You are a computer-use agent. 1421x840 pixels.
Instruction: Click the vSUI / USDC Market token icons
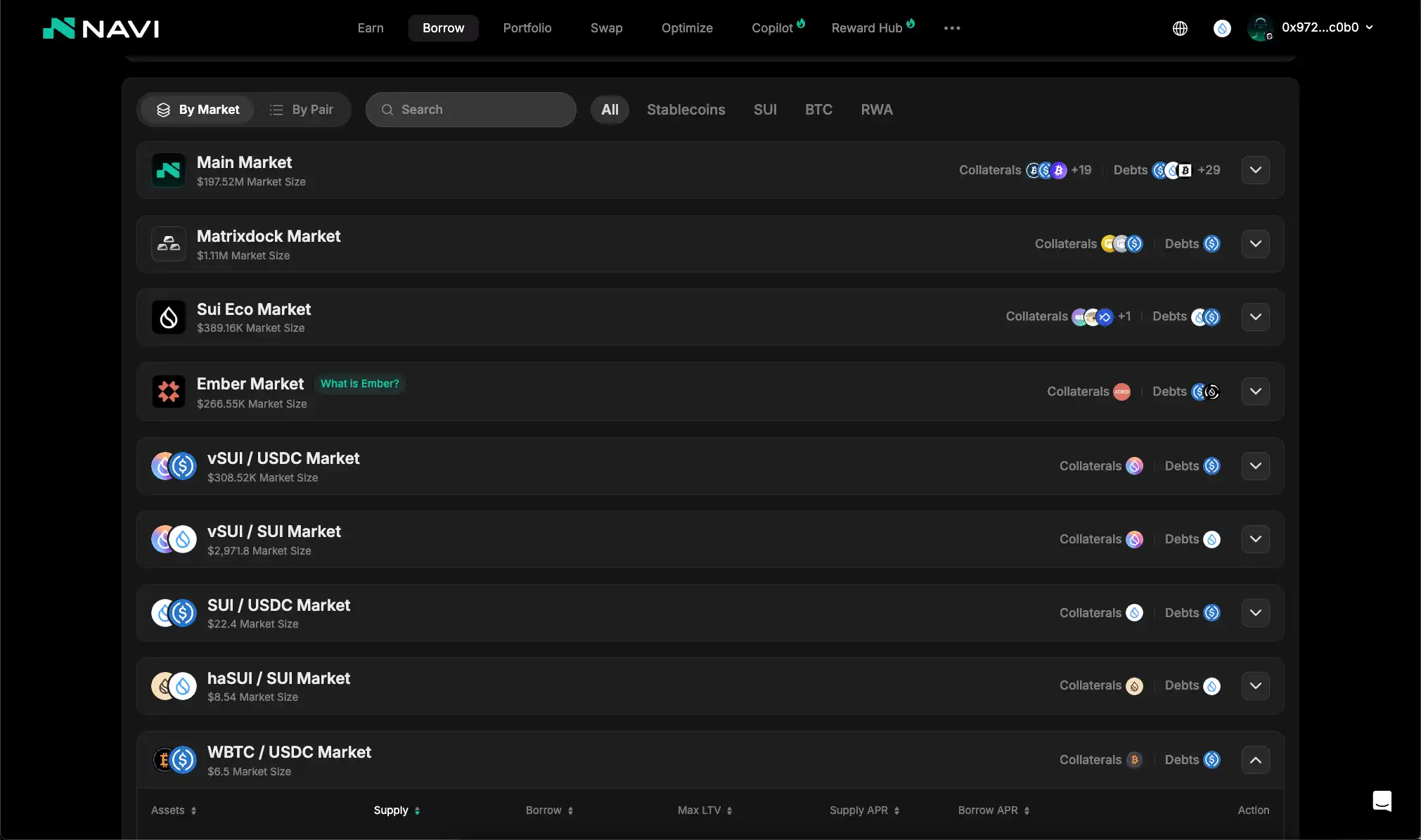tap(174, 466)
